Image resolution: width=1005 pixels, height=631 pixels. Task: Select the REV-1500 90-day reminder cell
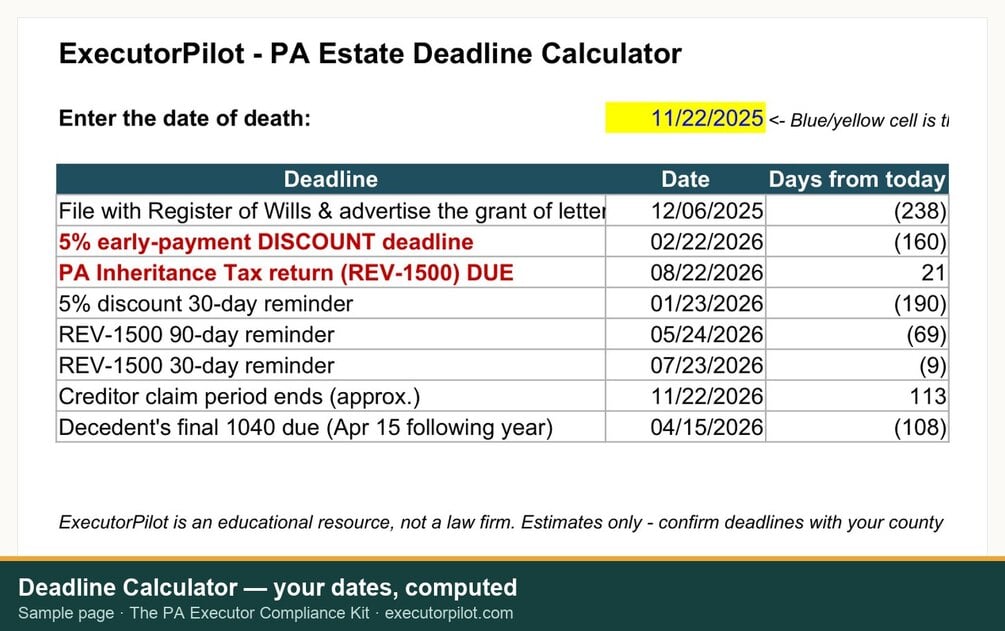click(331, 334)
